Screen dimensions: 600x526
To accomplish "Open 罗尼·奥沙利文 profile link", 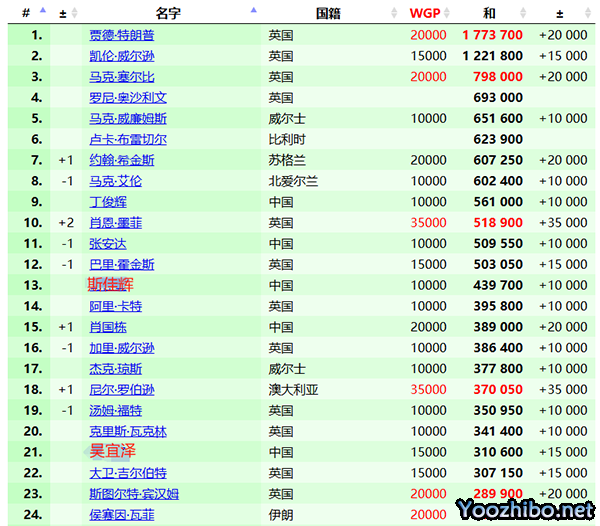I will coord(127,98).
